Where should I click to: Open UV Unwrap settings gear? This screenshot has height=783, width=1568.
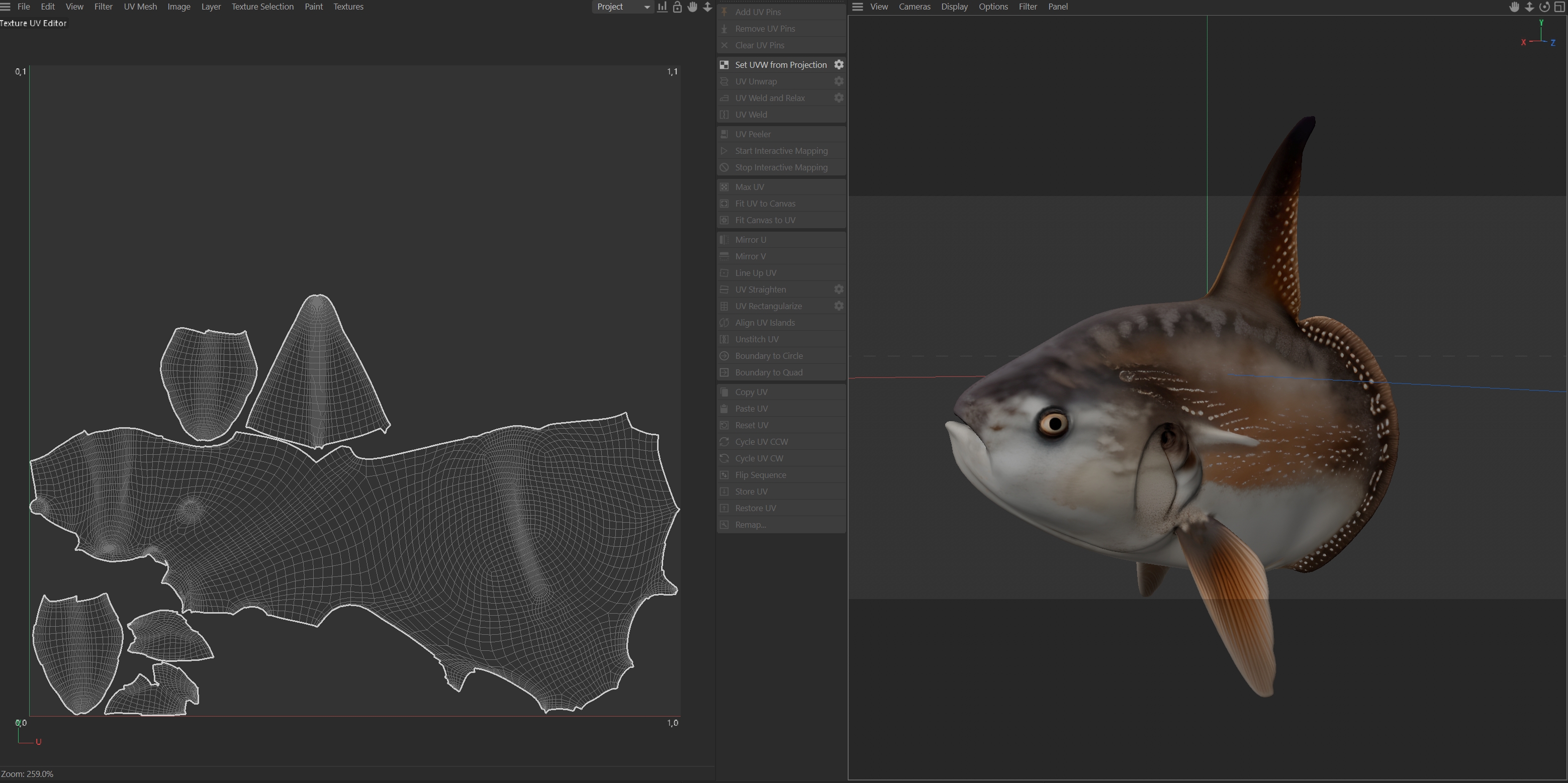(839, 81)
